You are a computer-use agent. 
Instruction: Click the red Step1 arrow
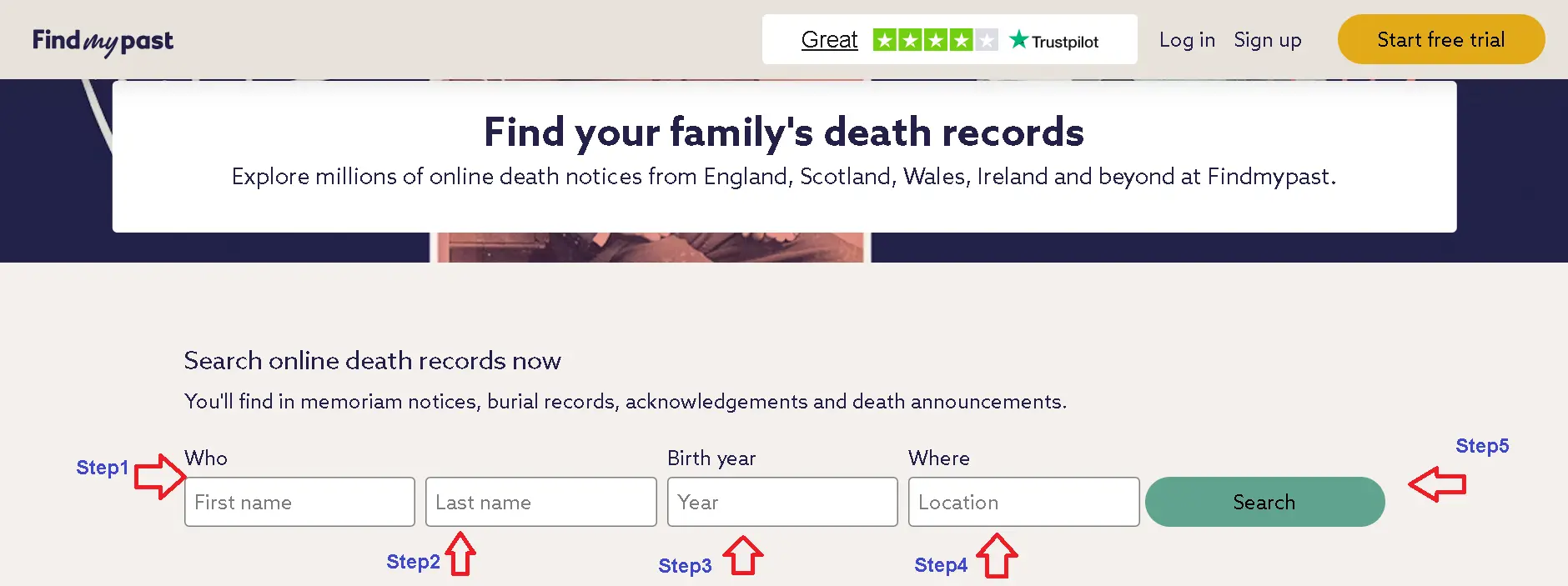pos(159,477)
